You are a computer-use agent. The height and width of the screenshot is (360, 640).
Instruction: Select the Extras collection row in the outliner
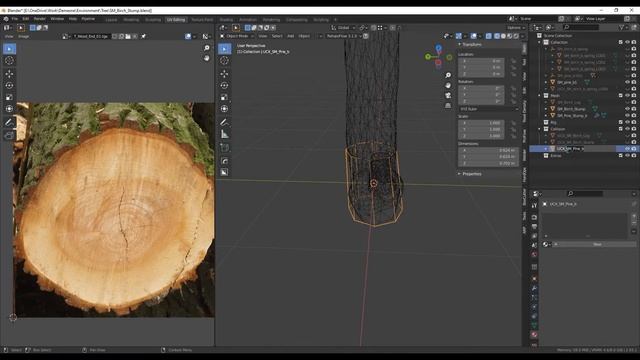point(584,156)
